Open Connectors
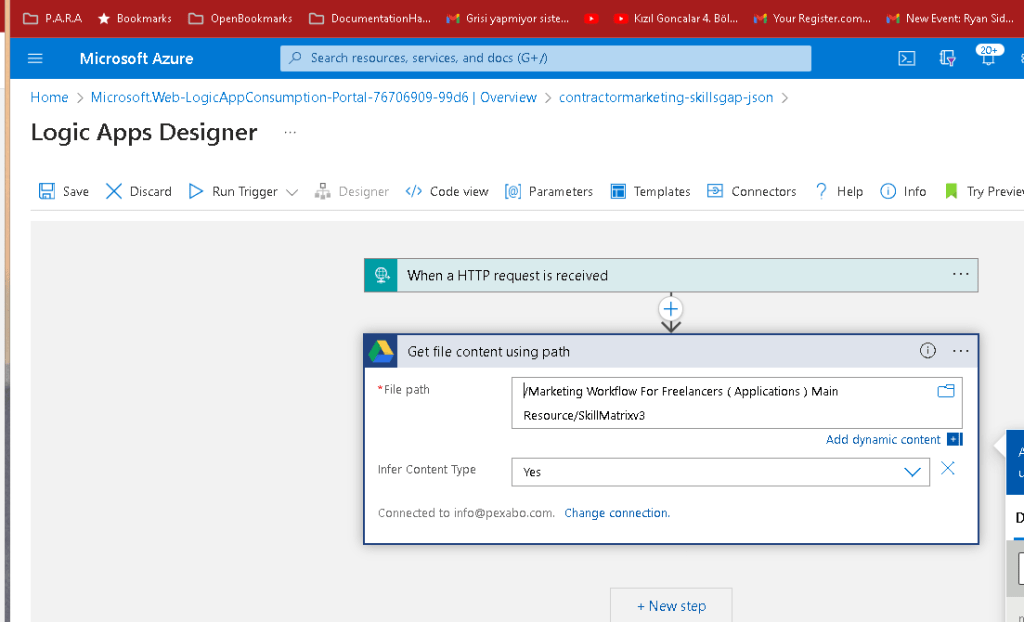Image resolution: width=1024 pixels, height=622 pixels. coord(752,191)
